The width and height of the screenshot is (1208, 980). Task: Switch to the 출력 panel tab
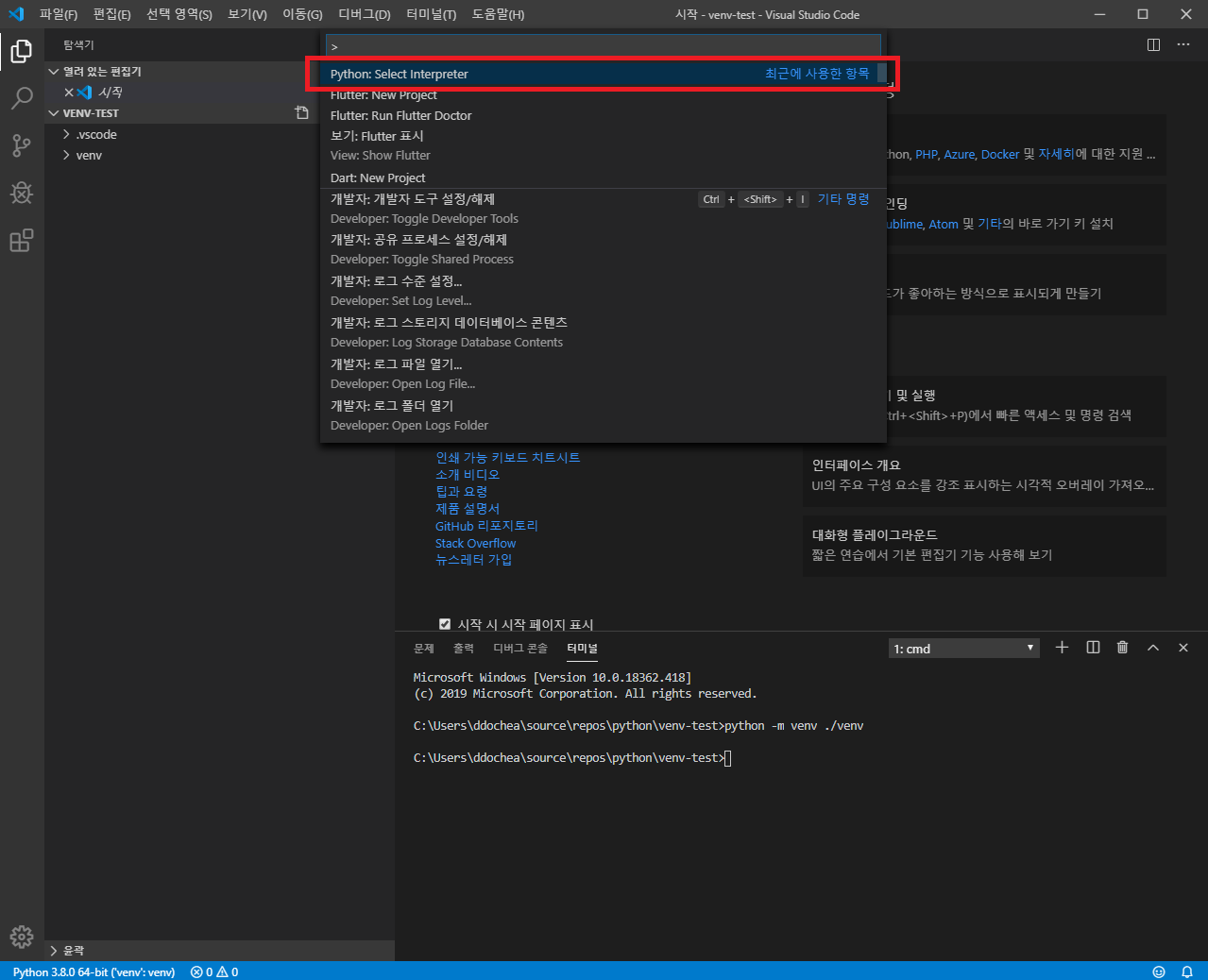[464, 649]
